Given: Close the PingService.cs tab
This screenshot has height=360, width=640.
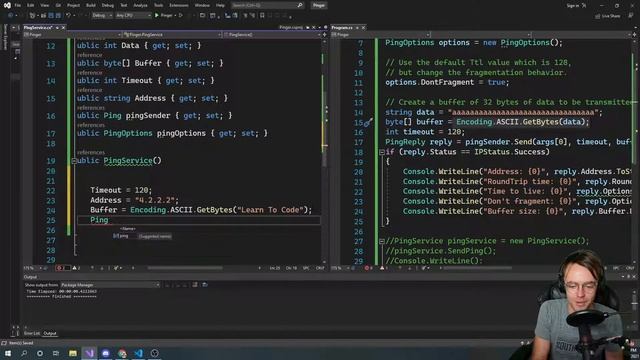Looking at the screenshot, I should coord(63,27).
